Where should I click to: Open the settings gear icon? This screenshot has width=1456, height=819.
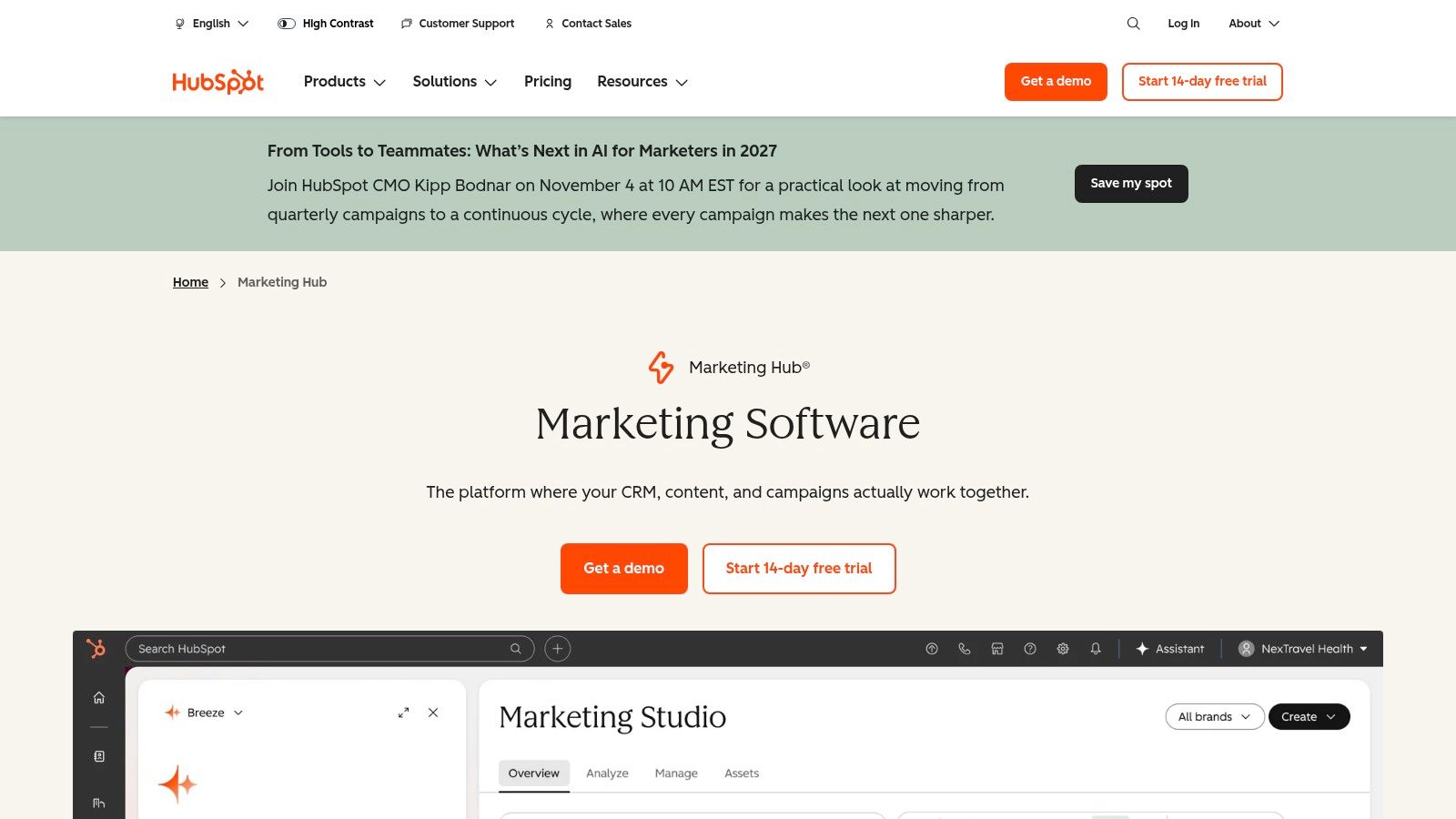tap(1063, 649)
